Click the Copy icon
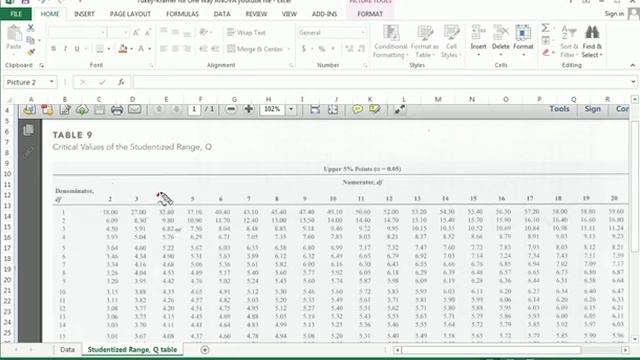The image size is (640, 360). 30,40
